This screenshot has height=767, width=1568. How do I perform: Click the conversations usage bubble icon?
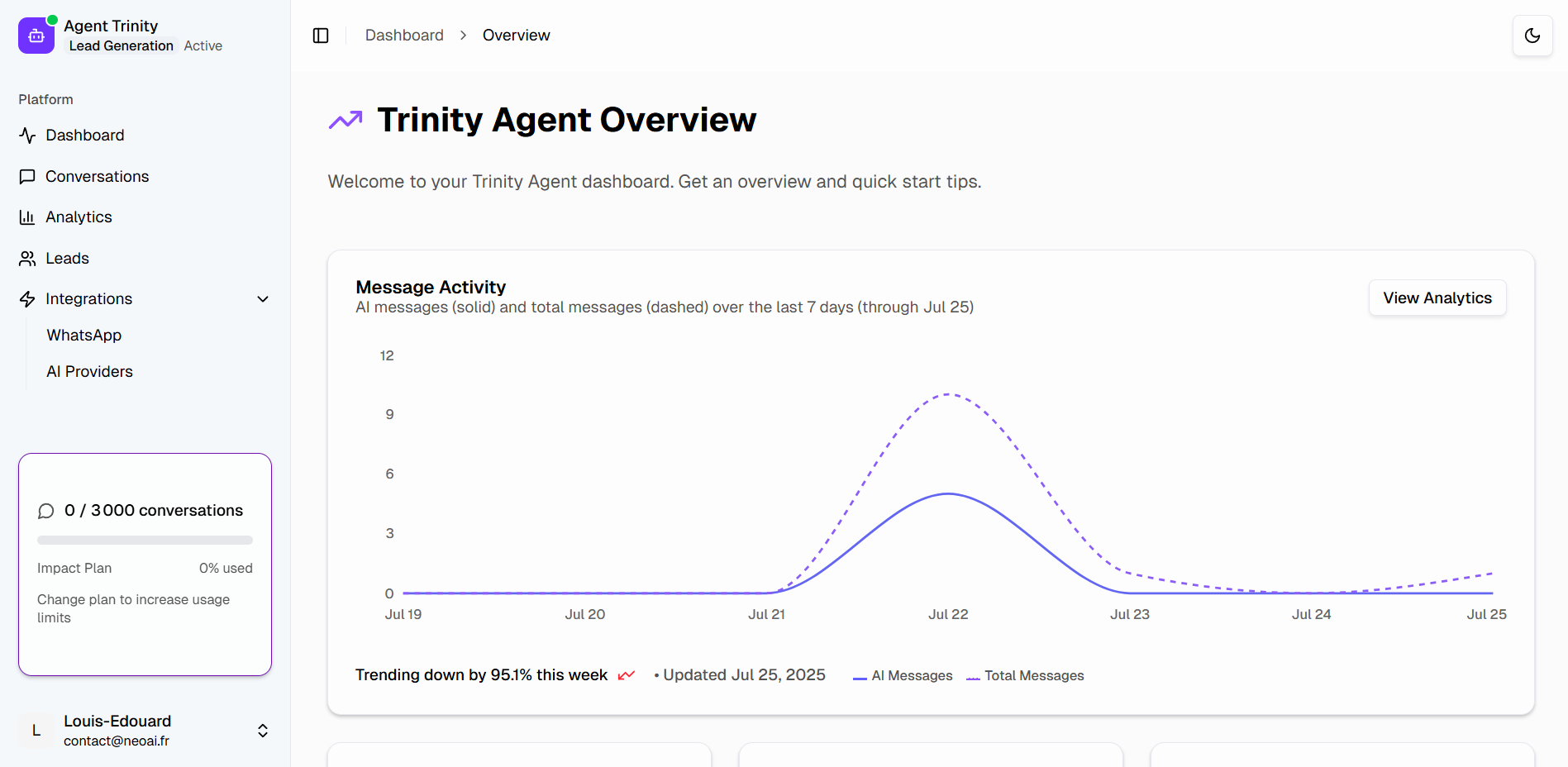[46, 512]
